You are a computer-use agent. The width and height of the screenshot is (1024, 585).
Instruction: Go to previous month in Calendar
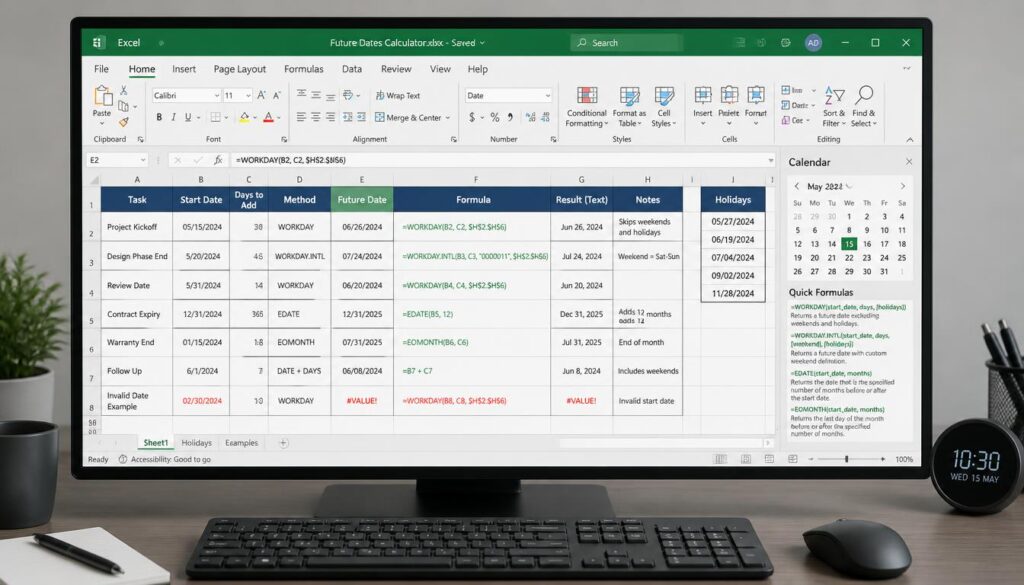(x=797, y=186)
